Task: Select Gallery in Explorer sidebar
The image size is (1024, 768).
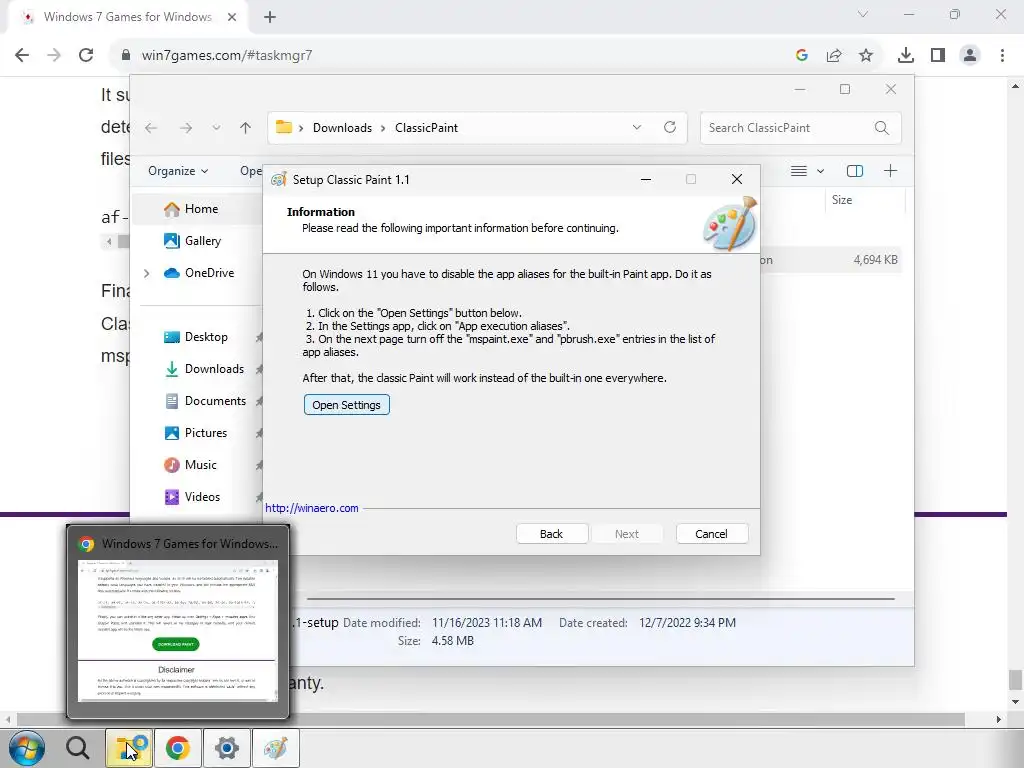Action: [202, 241]
